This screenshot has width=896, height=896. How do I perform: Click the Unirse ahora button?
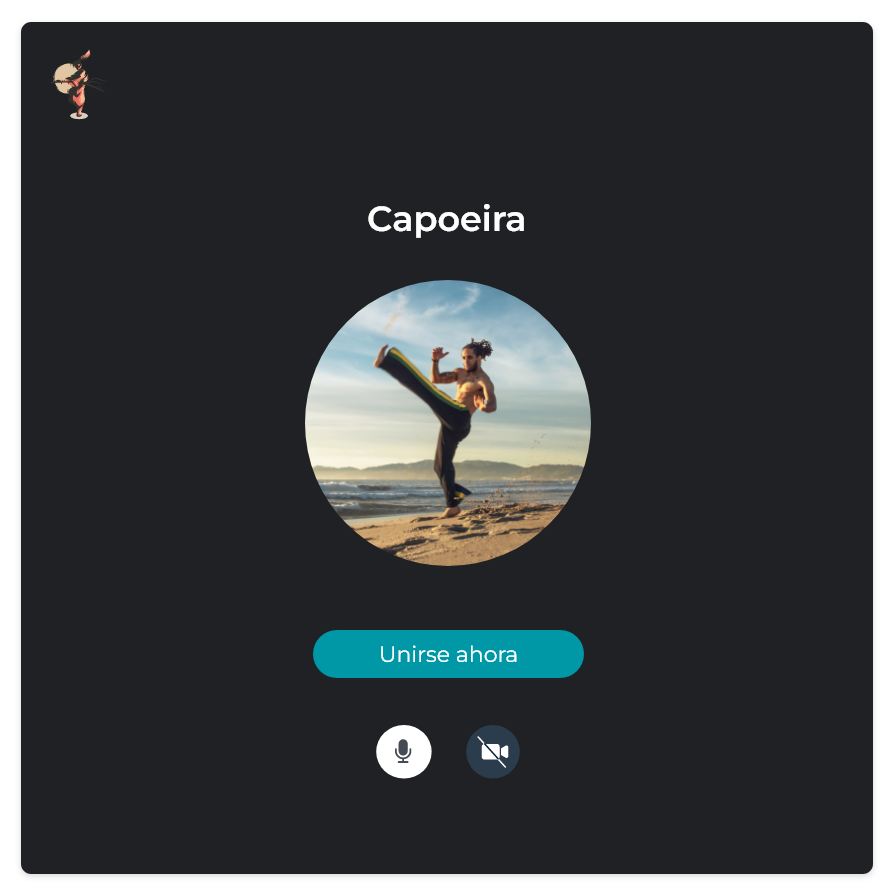click(x=448, y=654)
